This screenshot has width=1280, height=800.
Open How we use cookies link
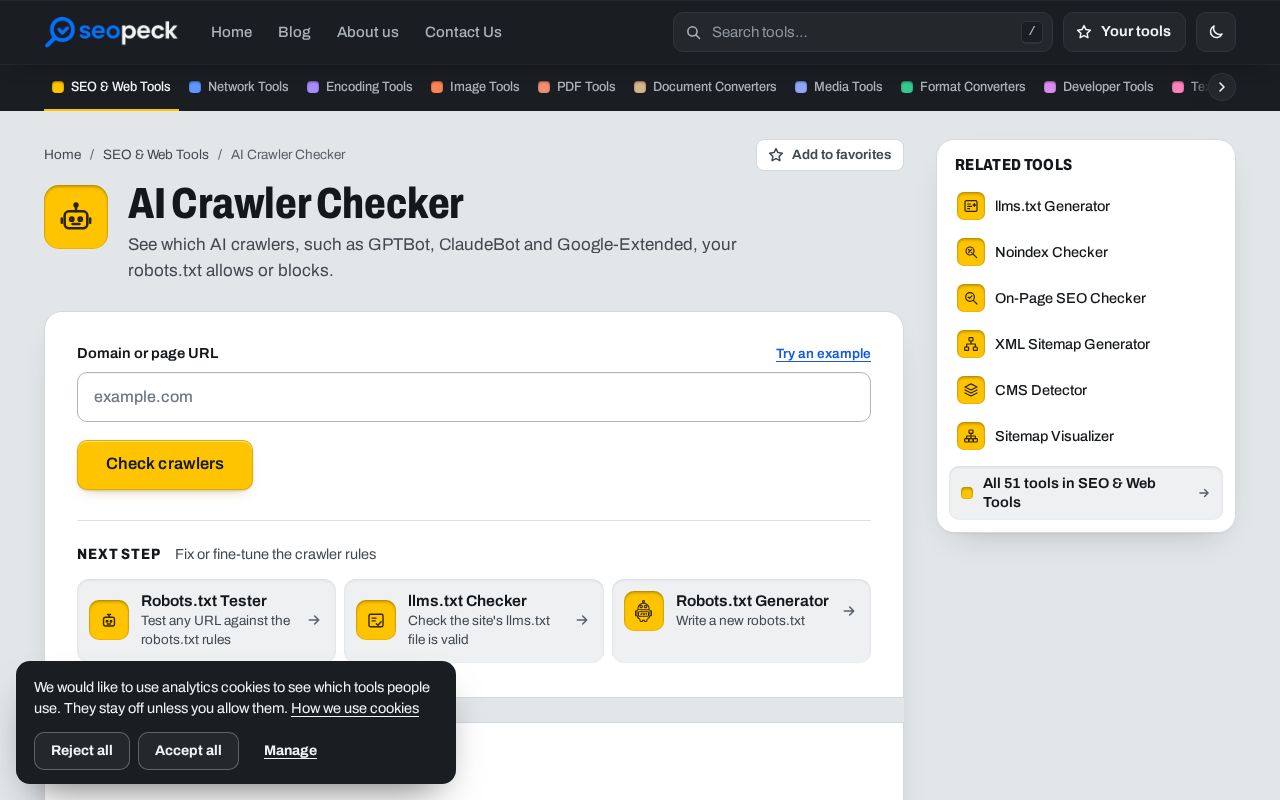pyautogui.click(x=355, y=708)
